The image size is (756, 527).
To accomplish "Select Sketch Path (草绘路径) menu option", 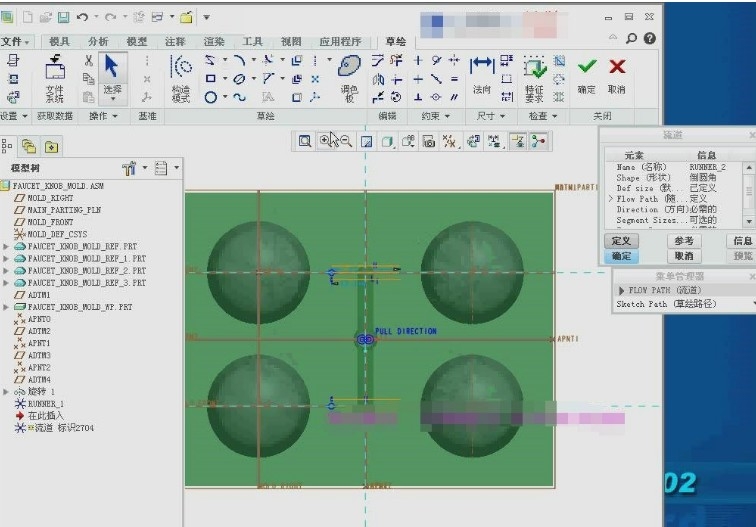I will 684,304.
